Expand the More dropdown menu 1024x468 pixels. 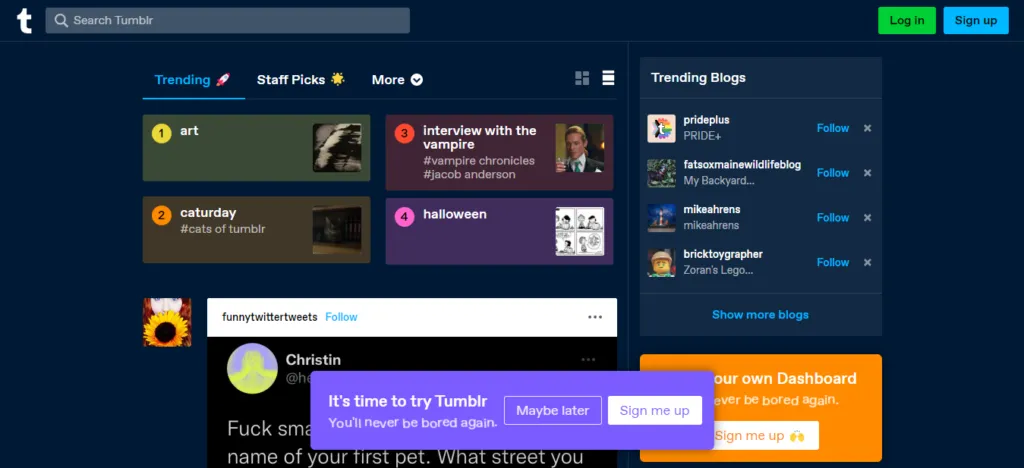pyautogui.click(x=397, y=80)
